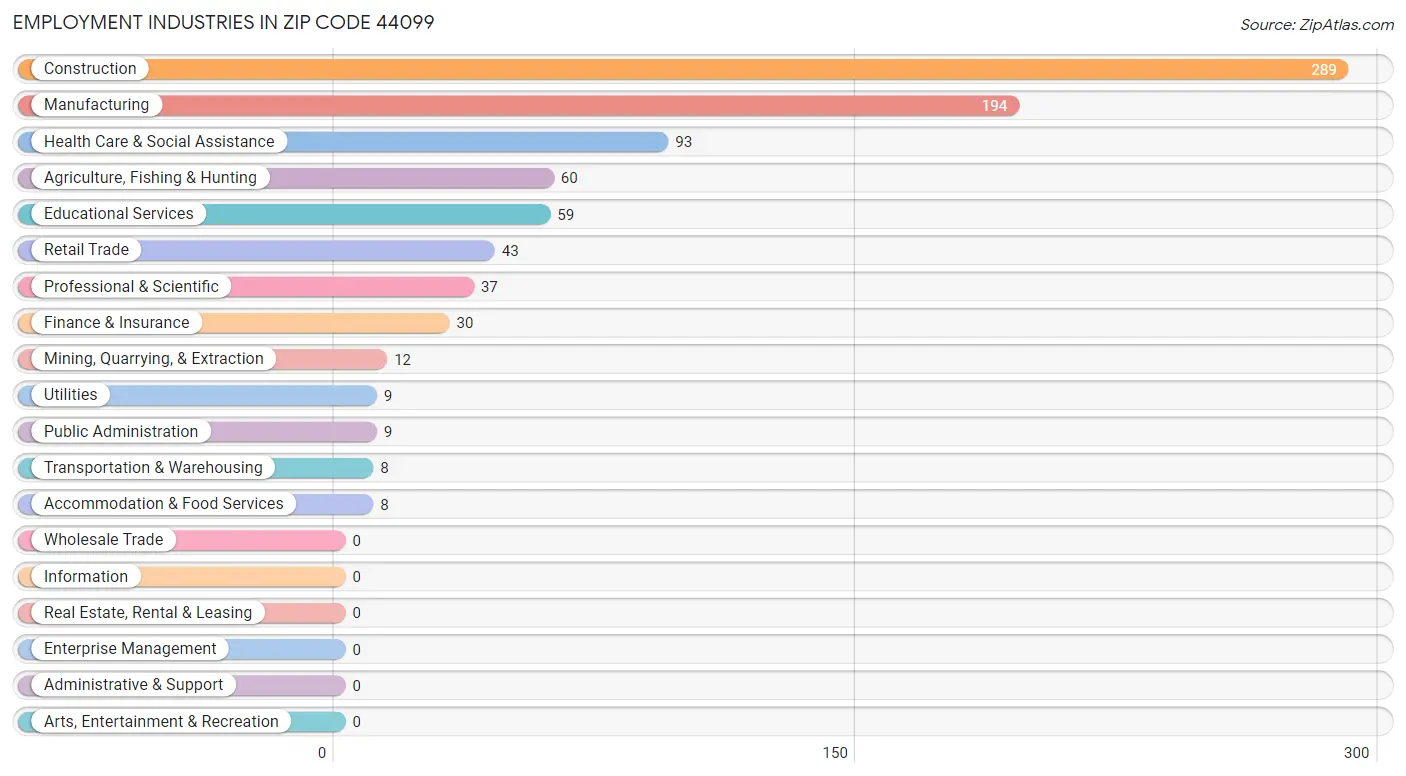Click the Enterprise Management label
This screenshot has height=776, width=1406.
point(130,649)
